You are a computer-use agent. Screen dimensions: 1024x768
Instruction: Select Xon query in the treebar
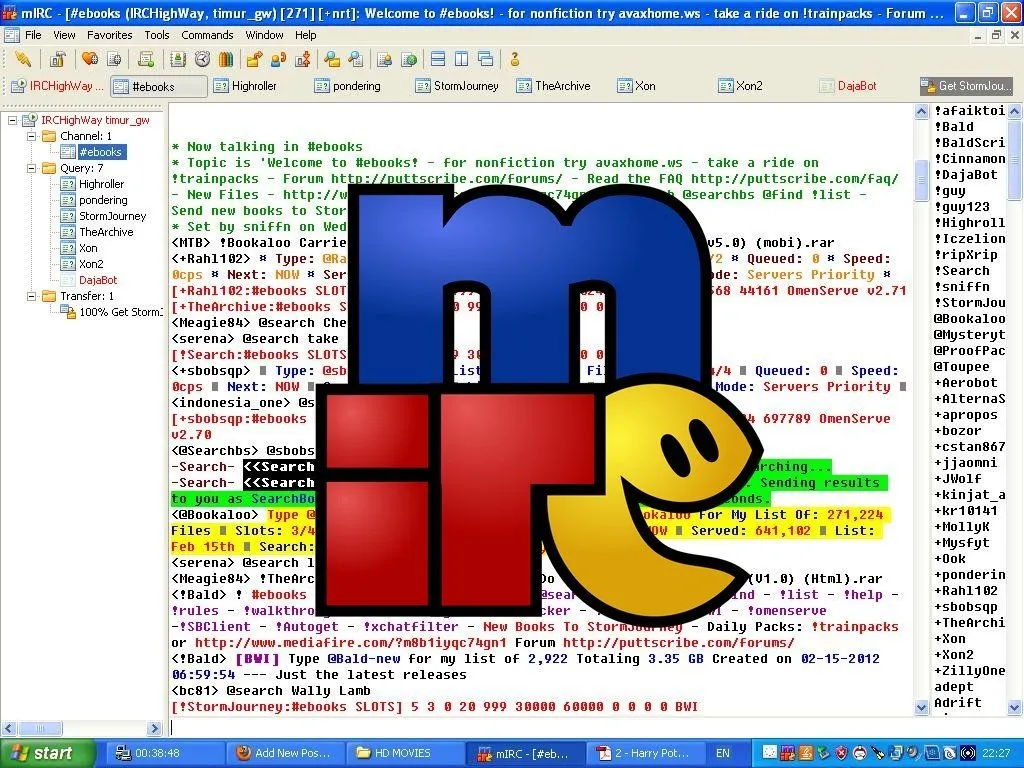[88, 248]
